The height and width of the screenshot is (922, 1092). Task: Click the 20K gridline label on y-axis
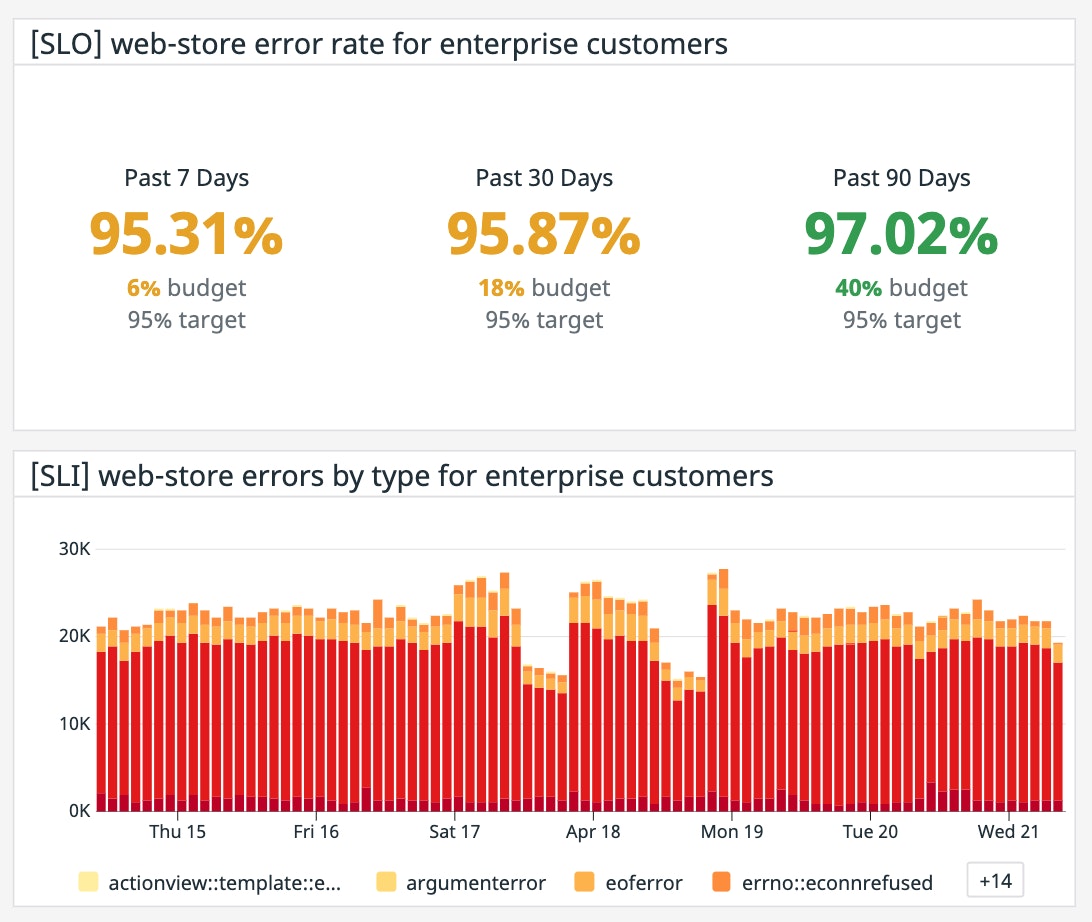74,636
